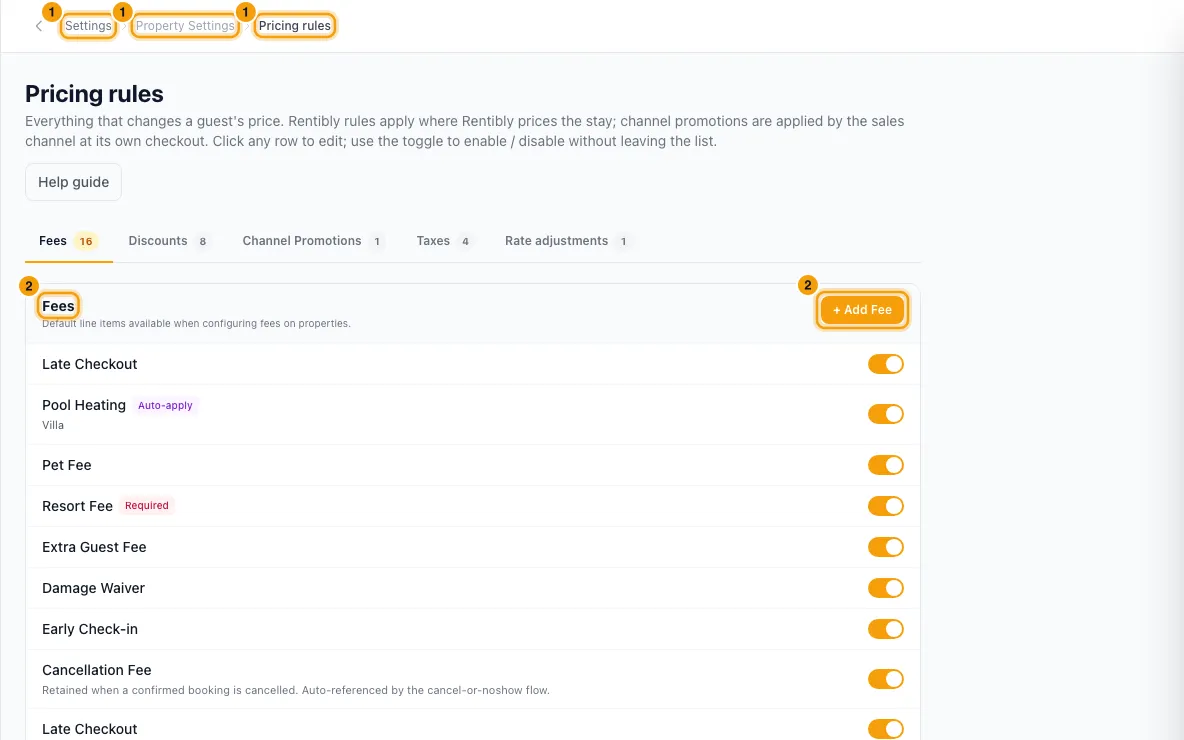Disable the Cancellation Fee toggle
1184x740 pixels.
pos(886,679)
